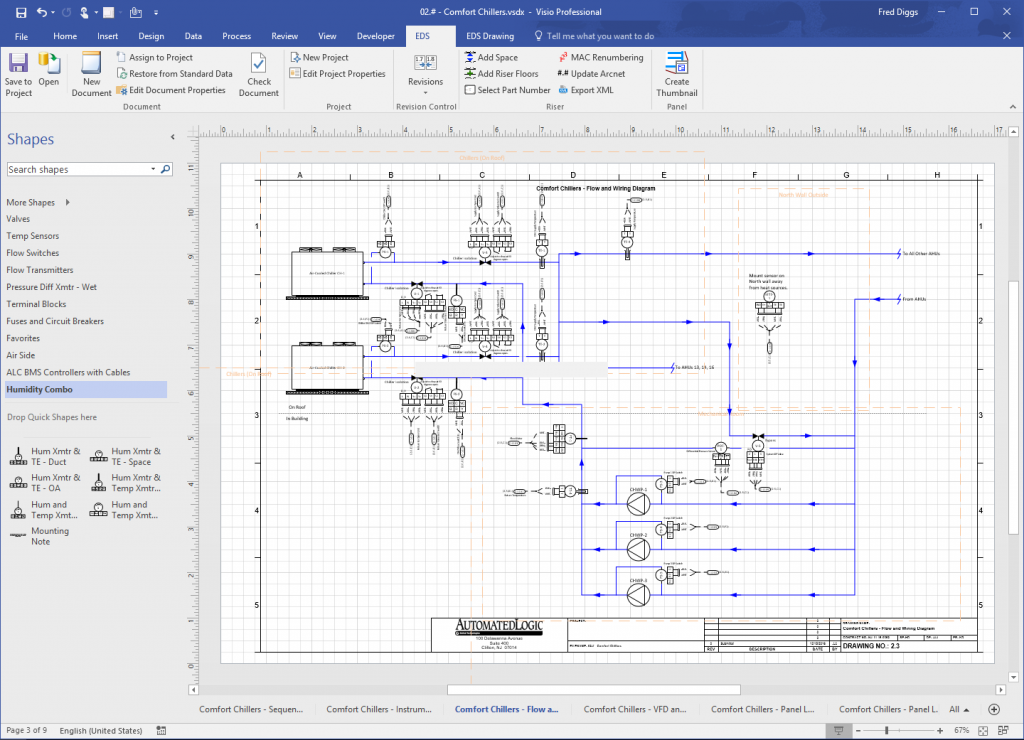Screen dimensions: 1024x740
Task: Open the Developer tab
Action: (376, 36)
